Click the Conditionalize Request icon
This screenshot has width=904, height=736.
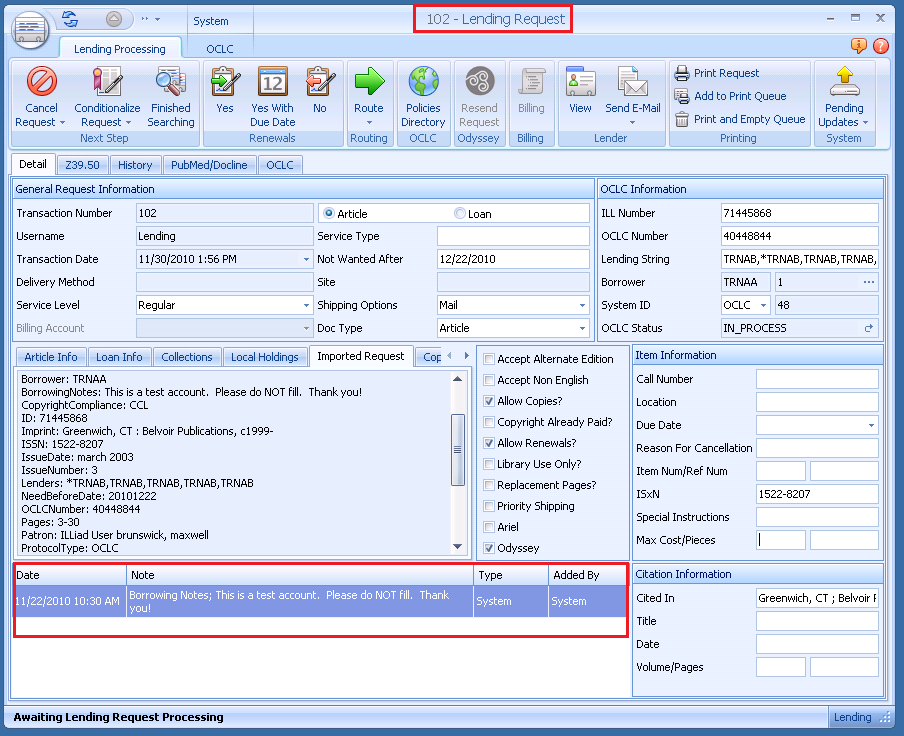pos(107,82)
